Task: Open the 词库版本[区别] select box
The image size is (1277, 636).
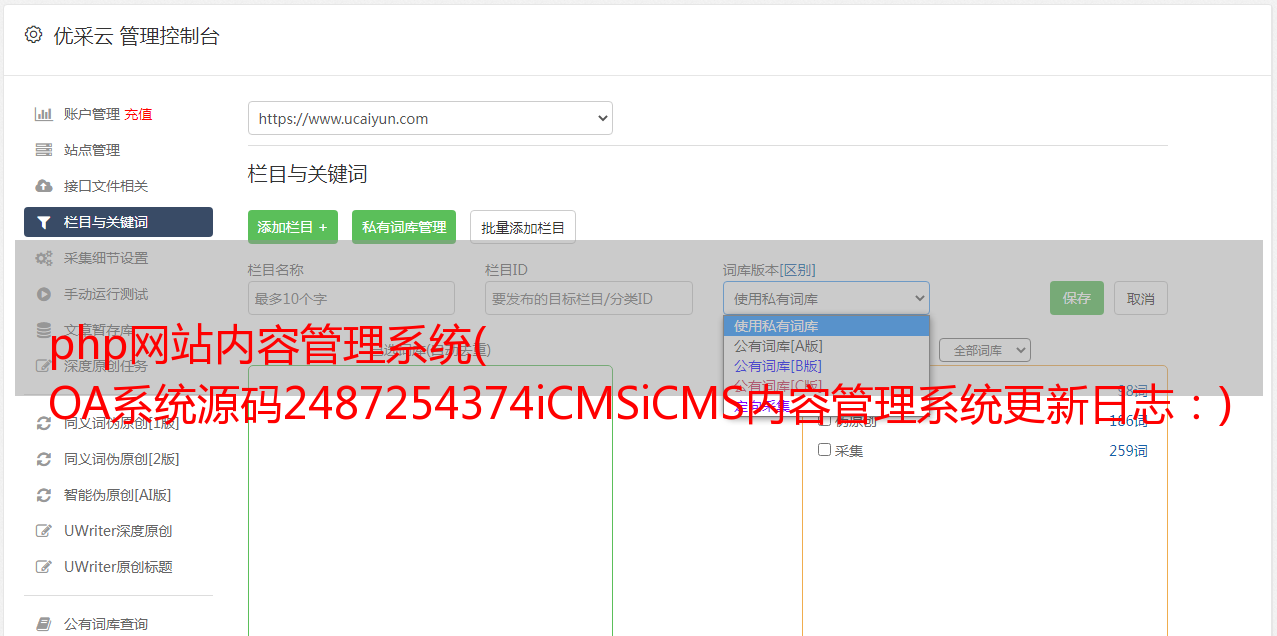Action: tap(826, 298)
